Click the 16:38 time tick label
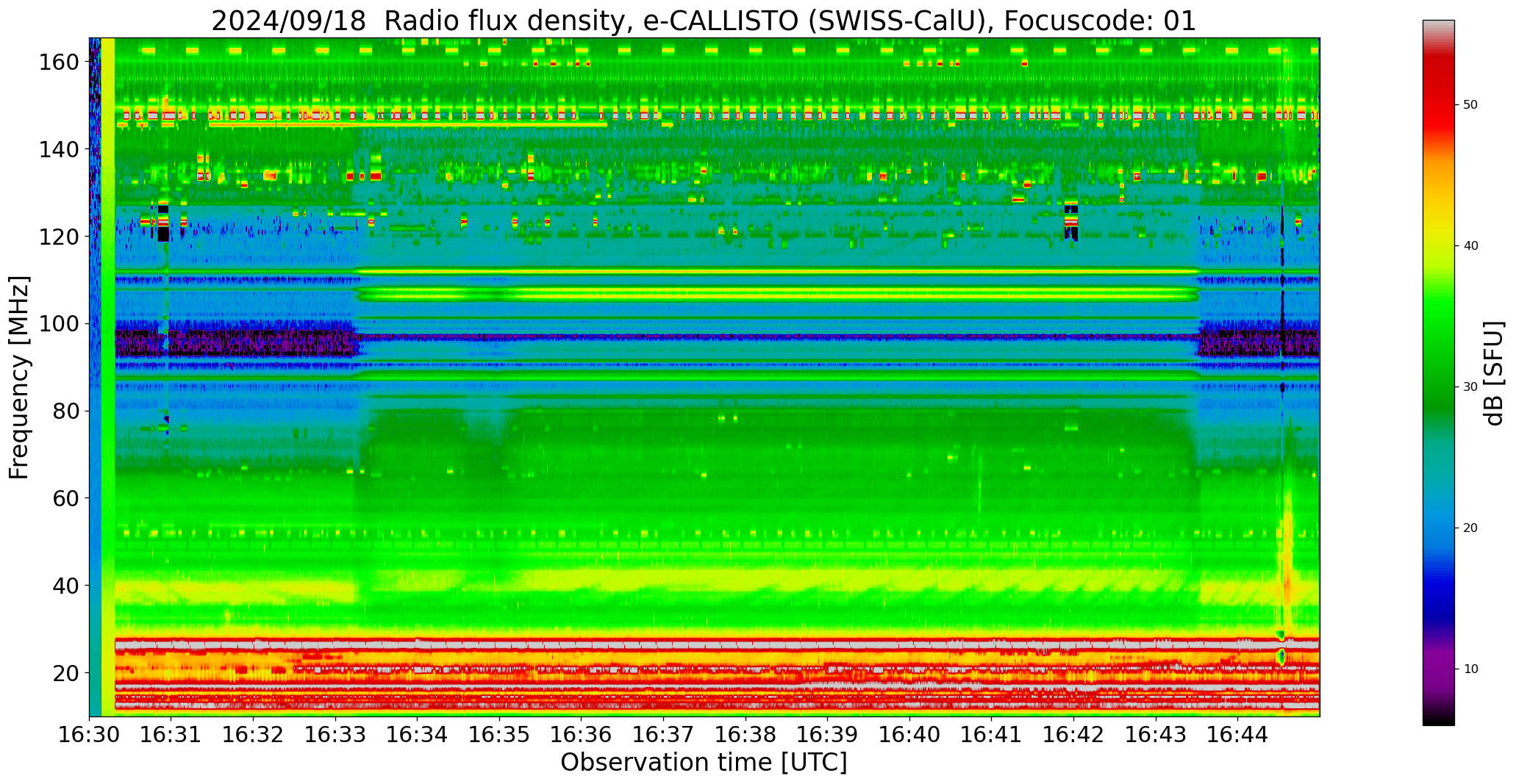The width and height of the screenshot is (1516, 784). tap(746, 734)
